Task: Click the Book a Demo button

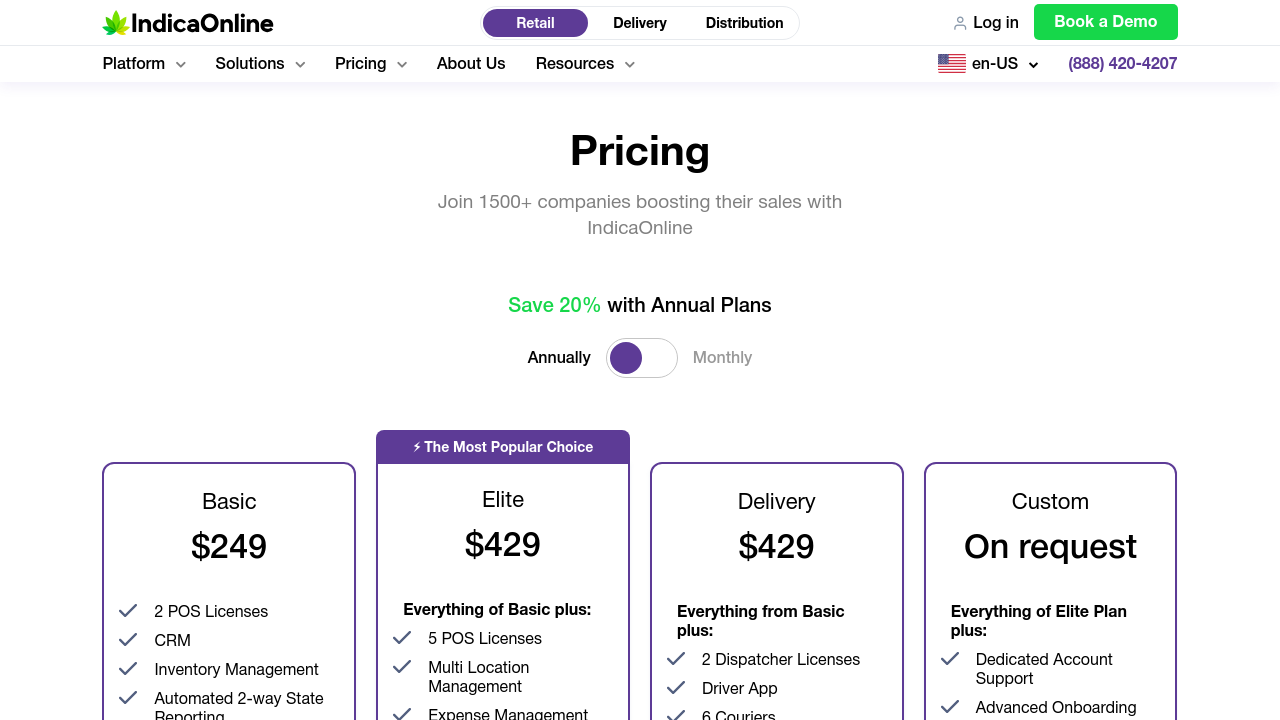Action: click(x=1105, y=22)
